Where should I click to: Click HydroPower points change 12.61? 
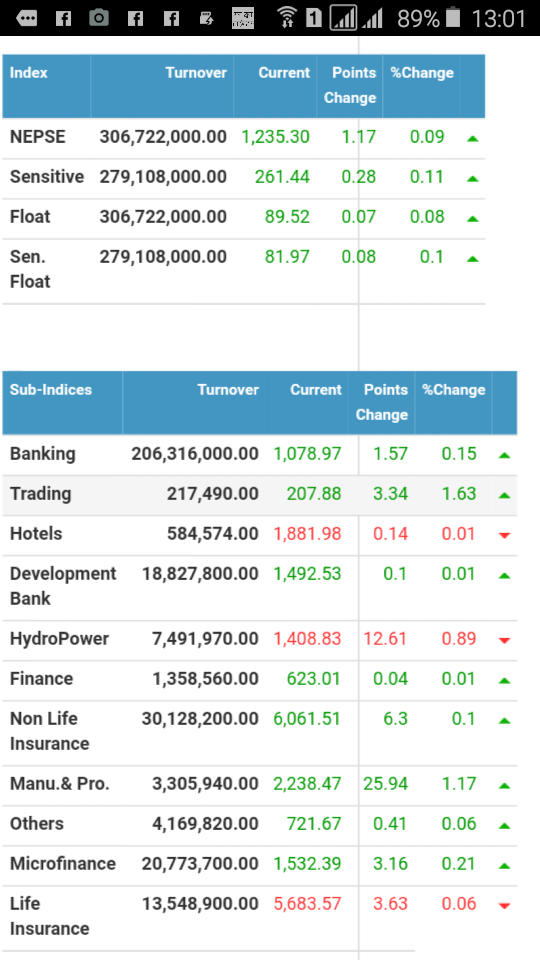(x=386, y=639)
